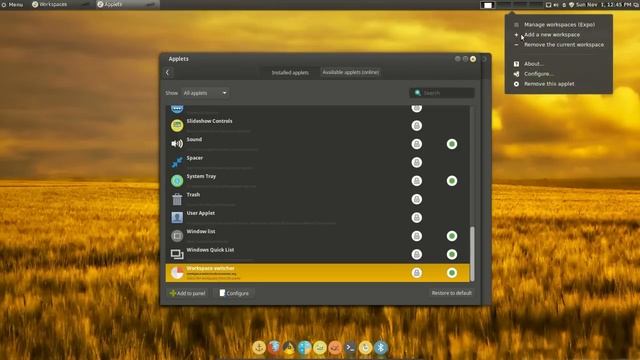
Task: Switch to Available applets (online) tab
Action: pyautogui.click(x=351, y=72)
